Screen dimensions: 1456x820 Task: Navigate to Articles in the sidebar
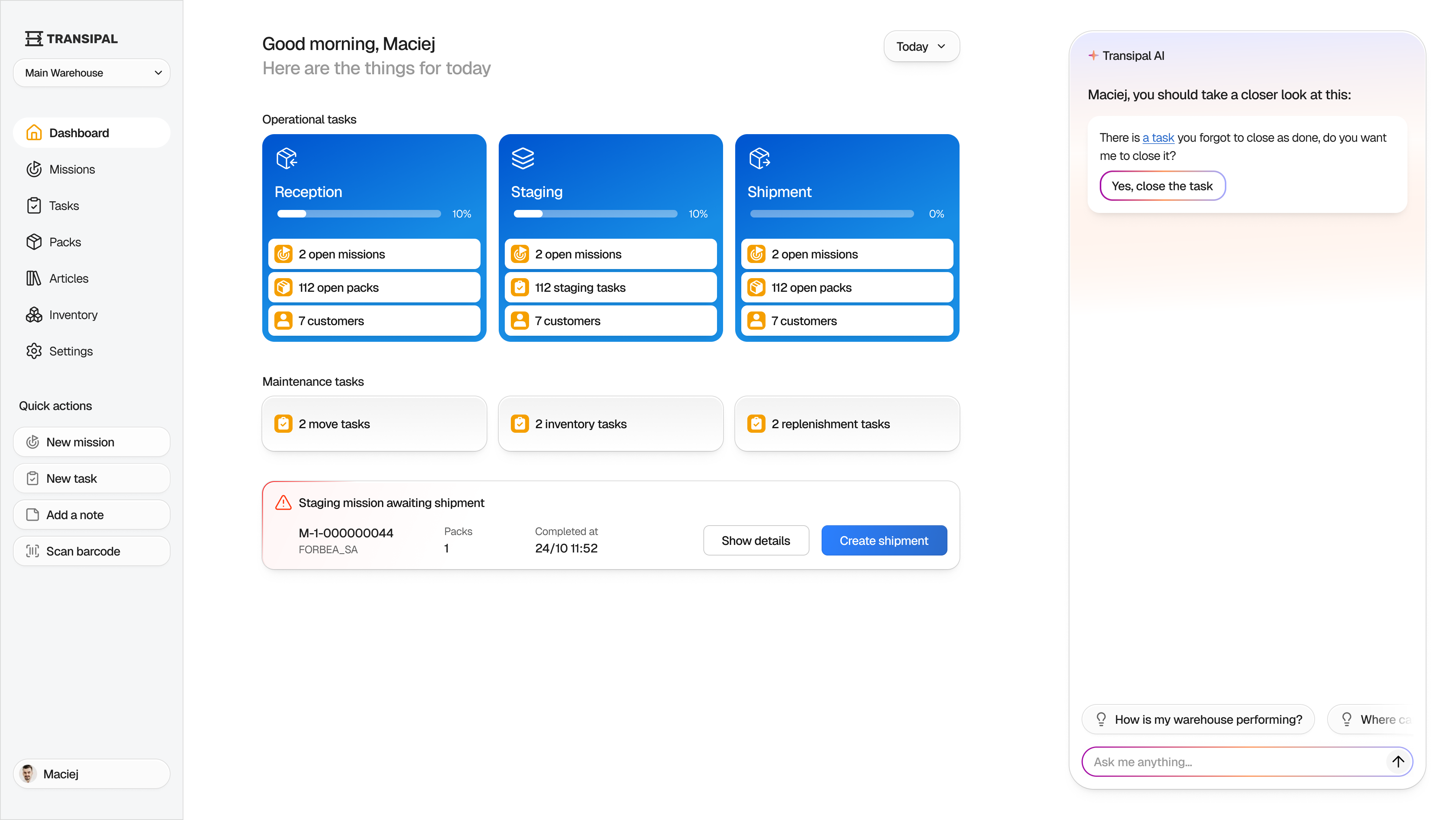point(92,278)
